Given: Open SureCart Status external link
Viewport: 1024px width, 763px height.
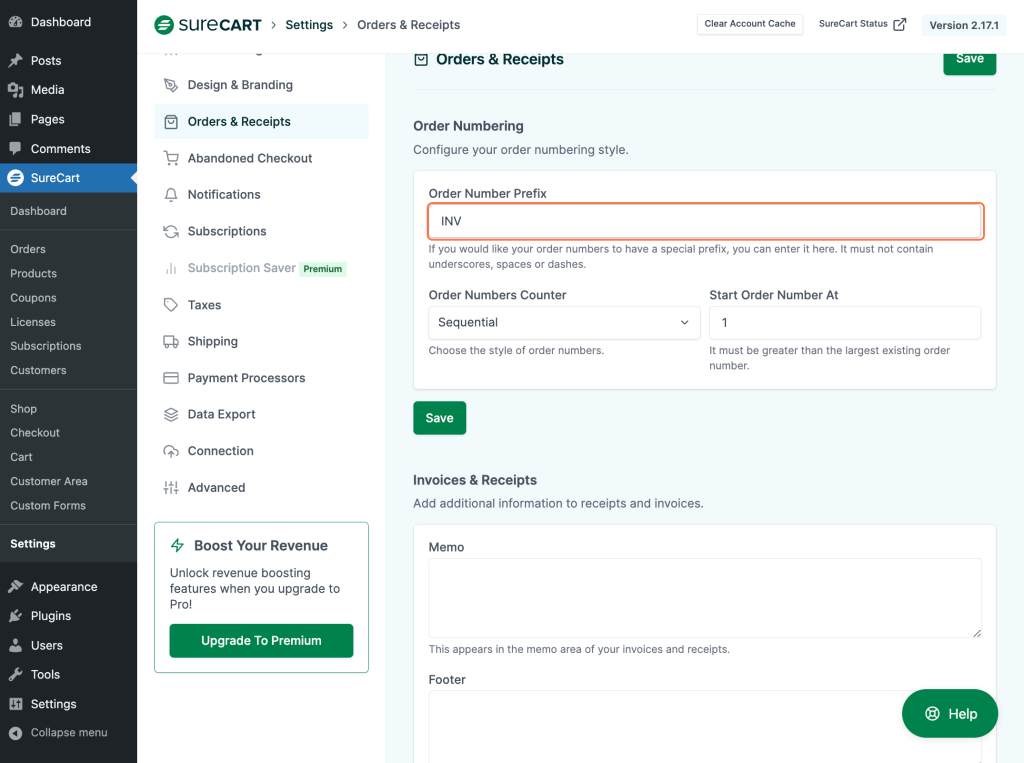Looking at the screenshot, I should 862,24.
